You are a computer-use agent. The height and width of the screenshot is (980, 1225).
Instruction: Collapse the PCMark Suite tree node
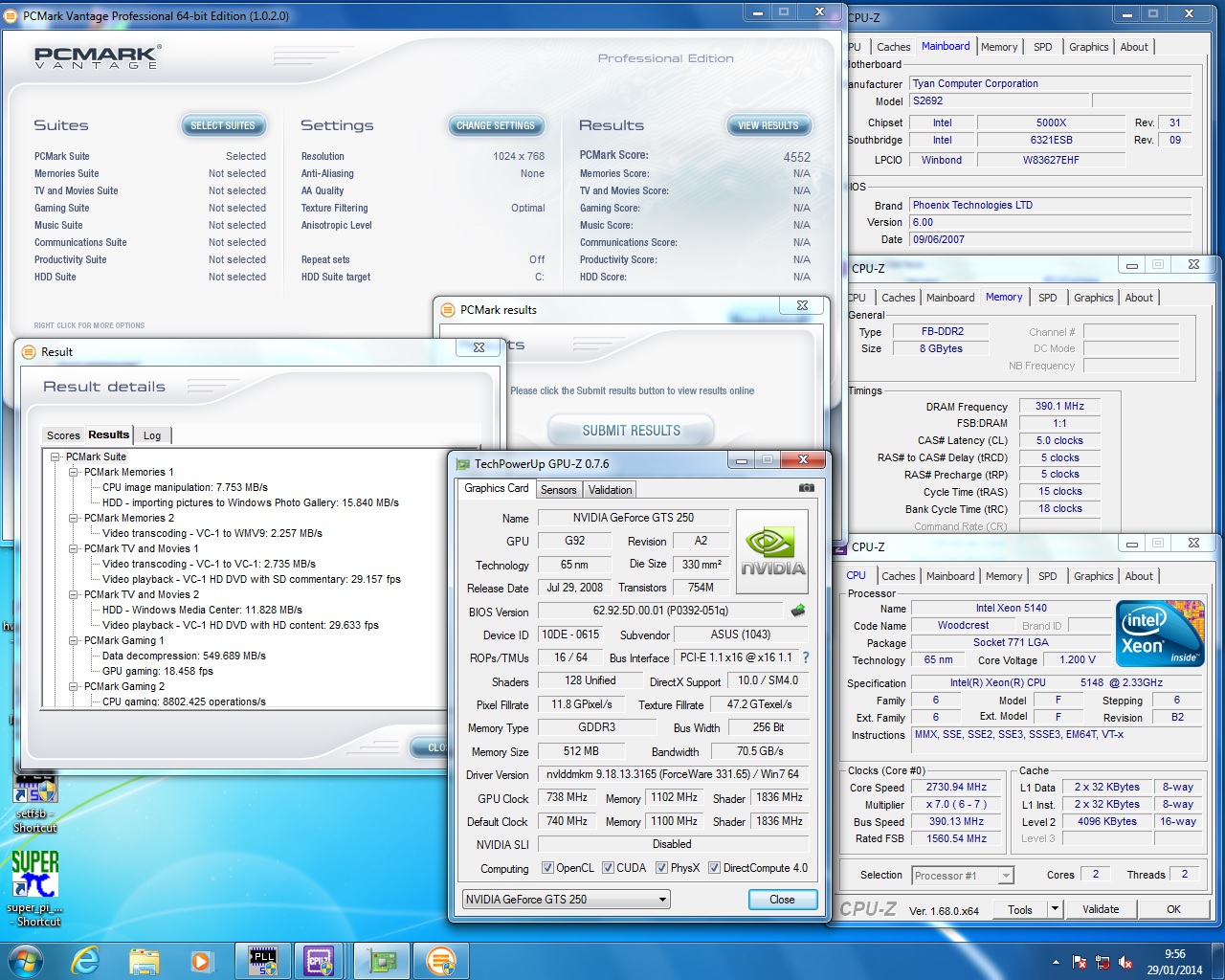pyautogui.click(x=56, y=457)
